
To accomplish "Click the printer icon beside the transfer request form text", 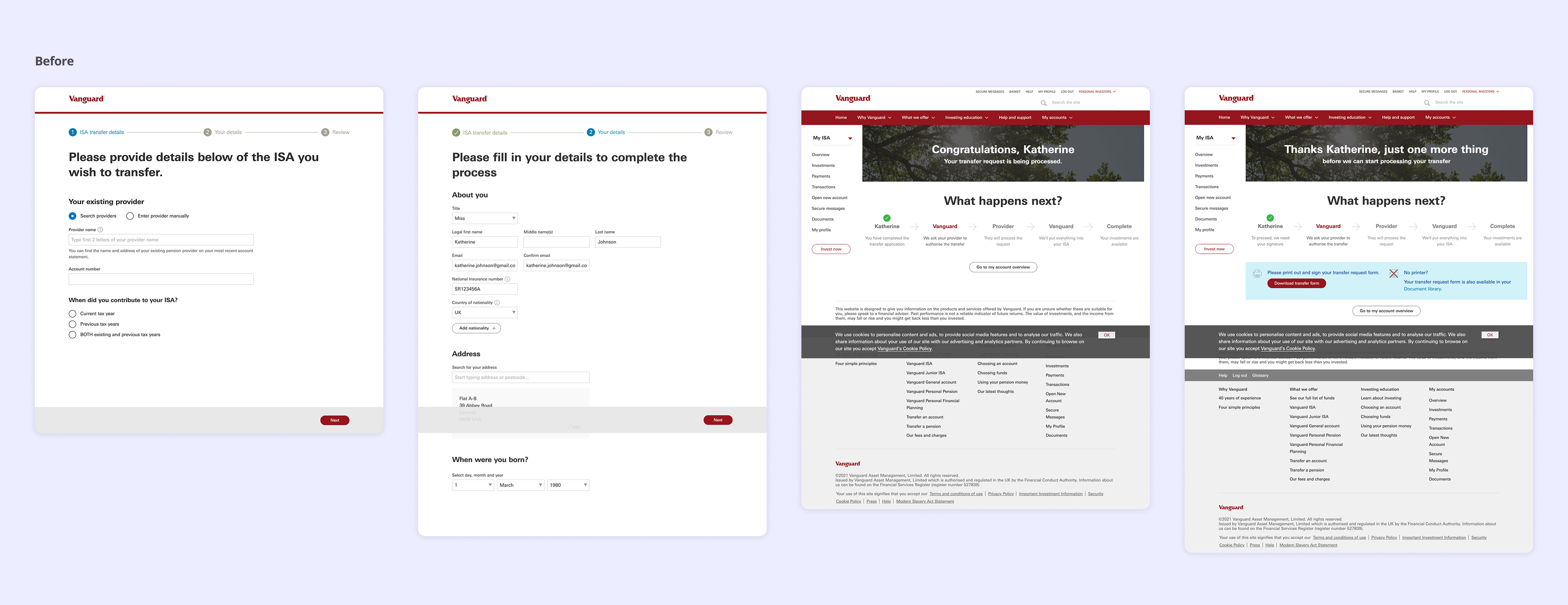I will pyautogui.click(x=1257, y=274).
